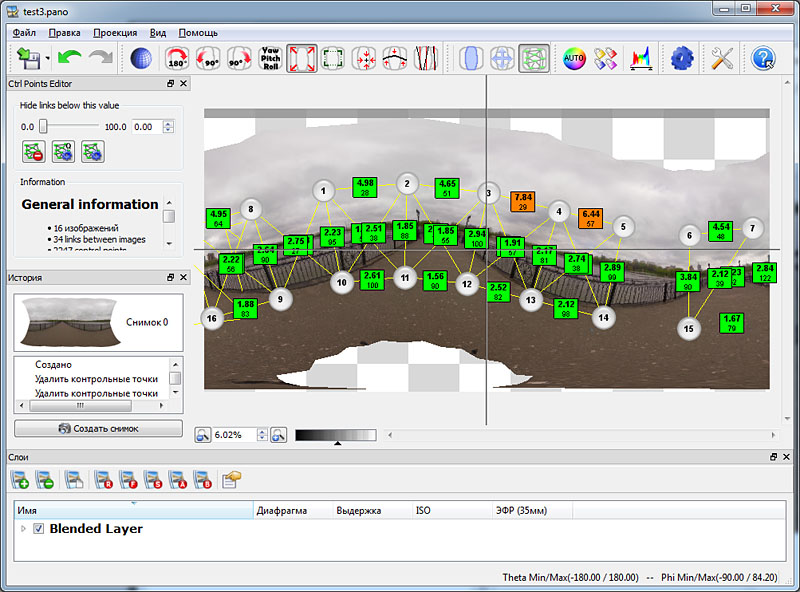Undock the Слои panel
Viewport: 800px width, 592px height.
click(x=773, y=457)
